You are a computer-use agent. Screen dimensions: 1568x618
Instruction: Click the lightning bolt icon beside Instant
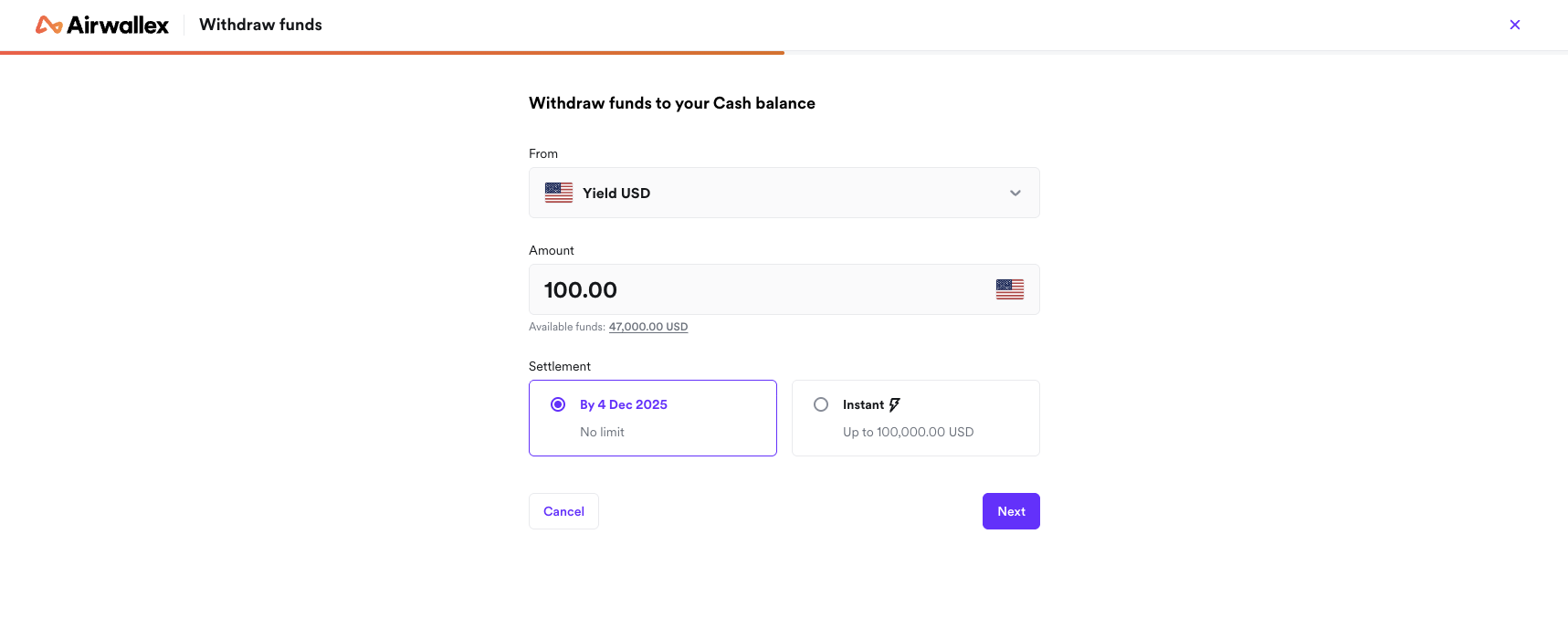tap(894, 404)
